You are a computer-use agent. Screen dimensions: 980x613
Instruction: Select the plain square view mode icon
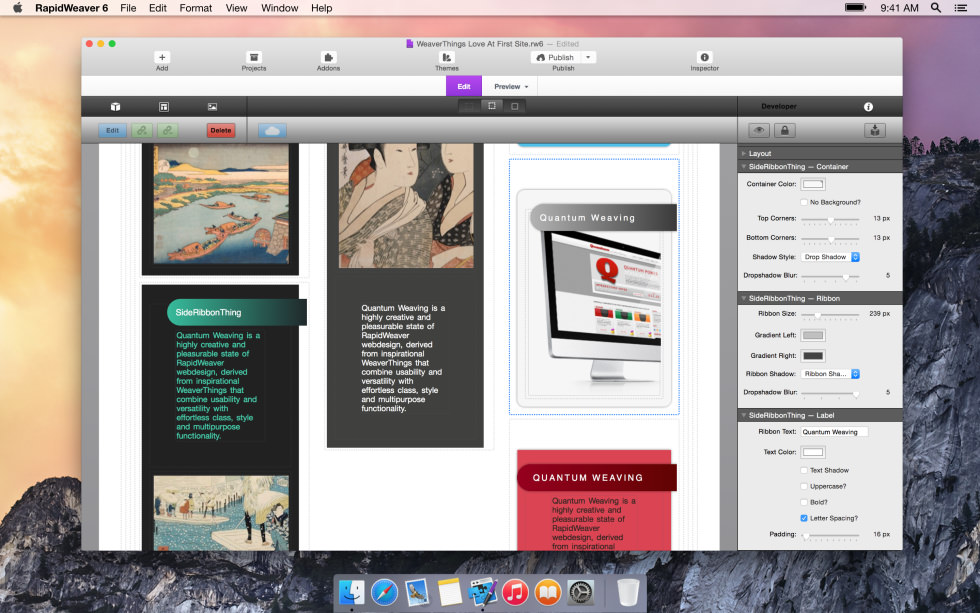click(515, 106)
